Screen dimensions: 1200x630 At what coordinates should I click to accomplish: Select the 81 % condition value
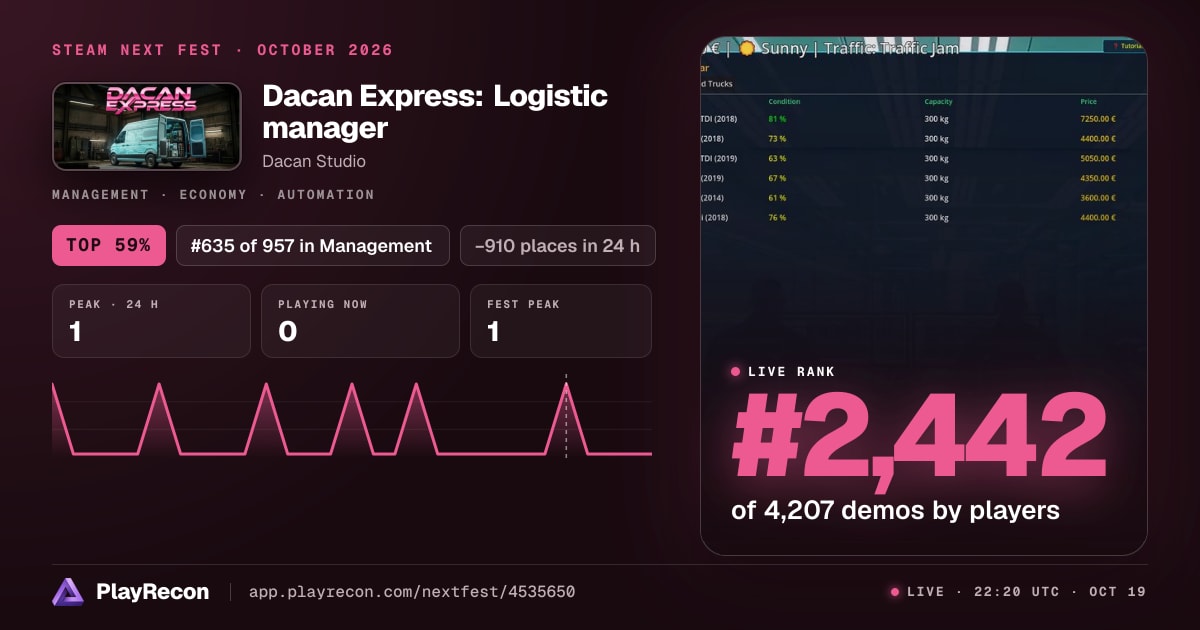coord(777,120)
